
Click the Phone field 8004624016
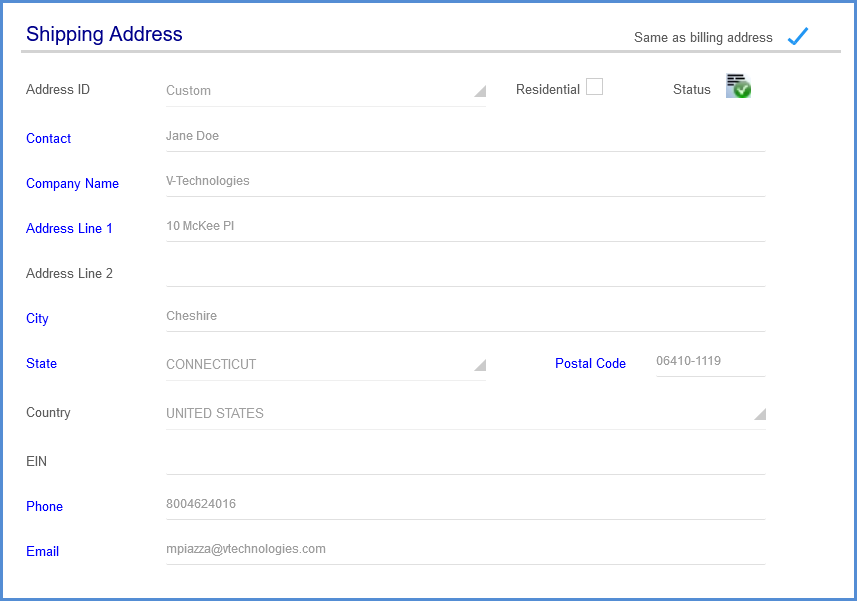click(x=466, y=504)
